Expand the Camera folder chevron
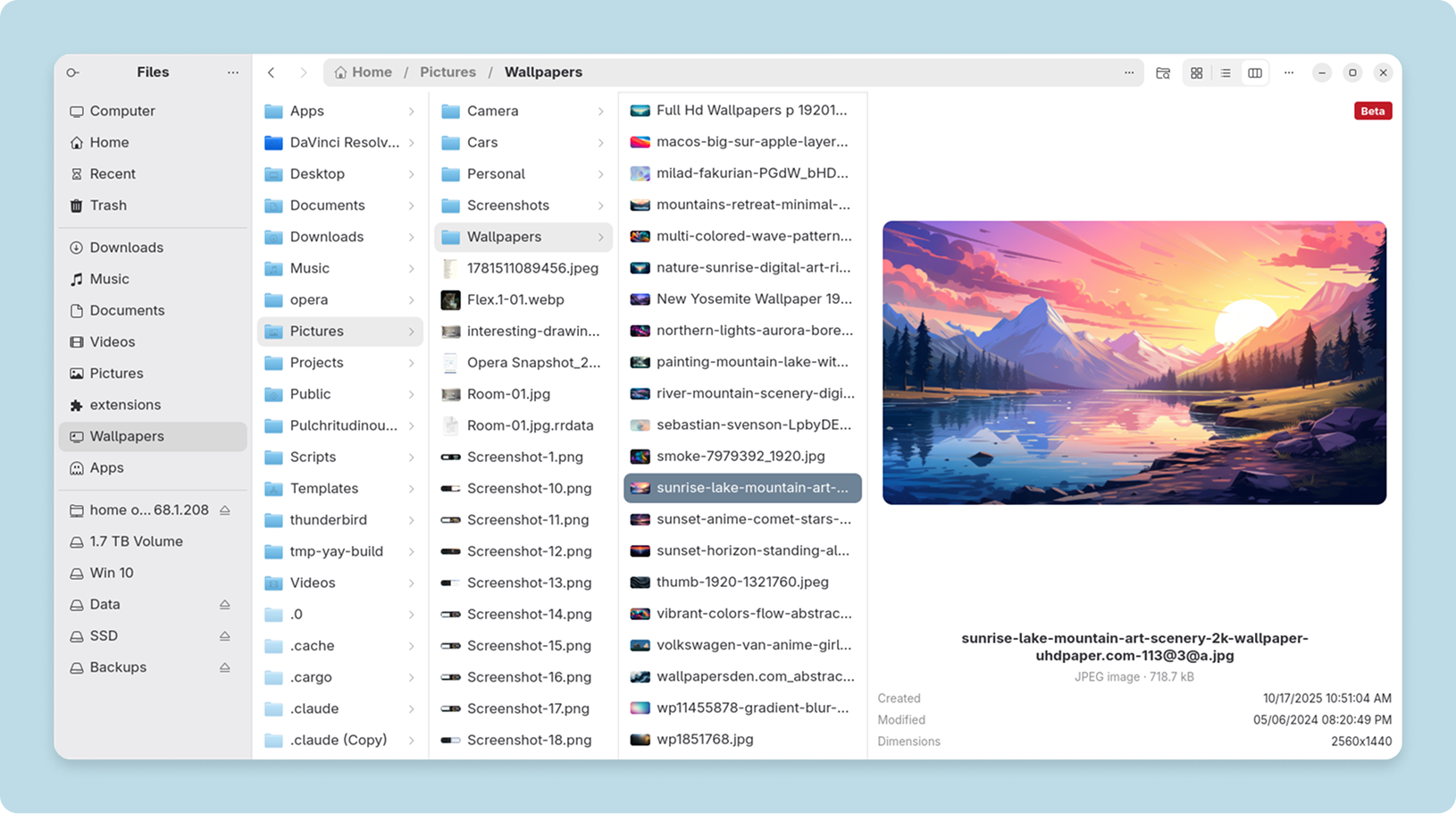Image resolution: width=1456 pixels, height=814 pixels. [x=601, y=112]
